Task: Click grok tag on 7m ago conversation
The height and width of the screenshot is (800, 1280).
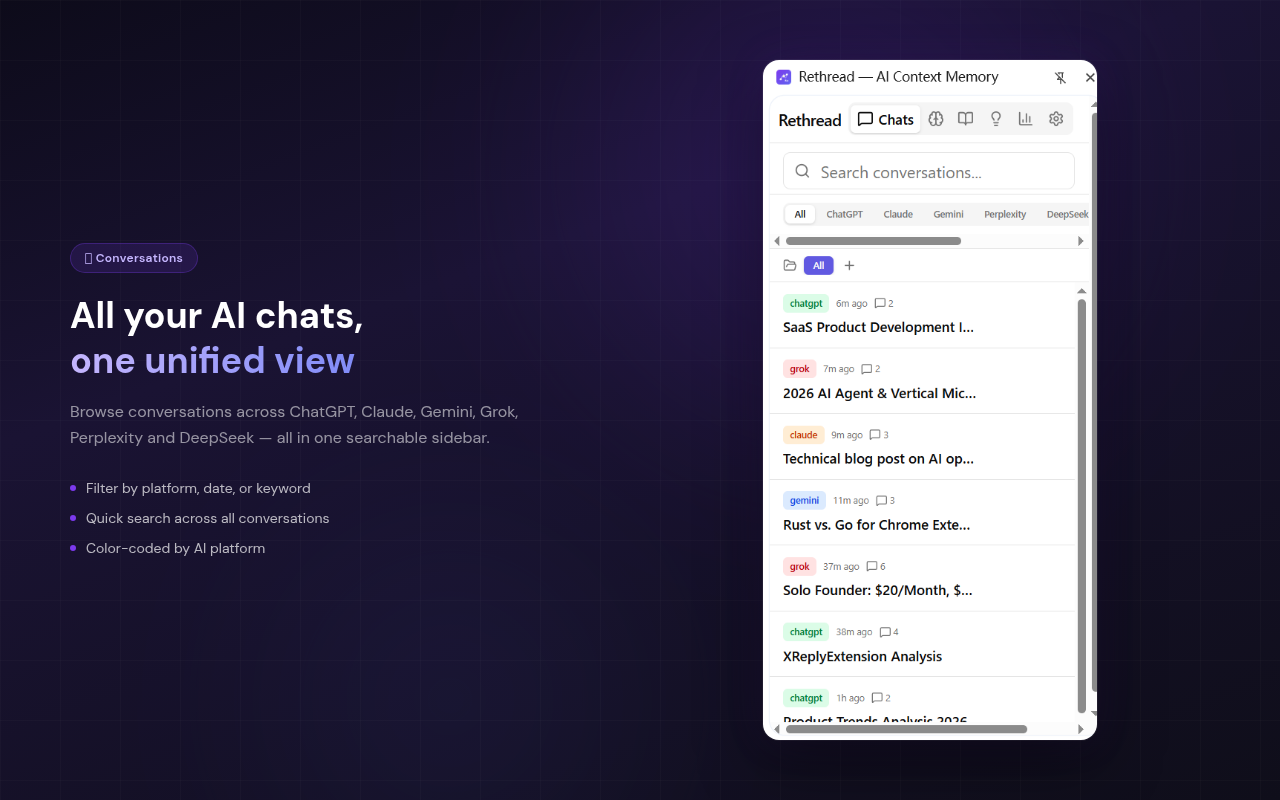Action: (x=799, y=369)
